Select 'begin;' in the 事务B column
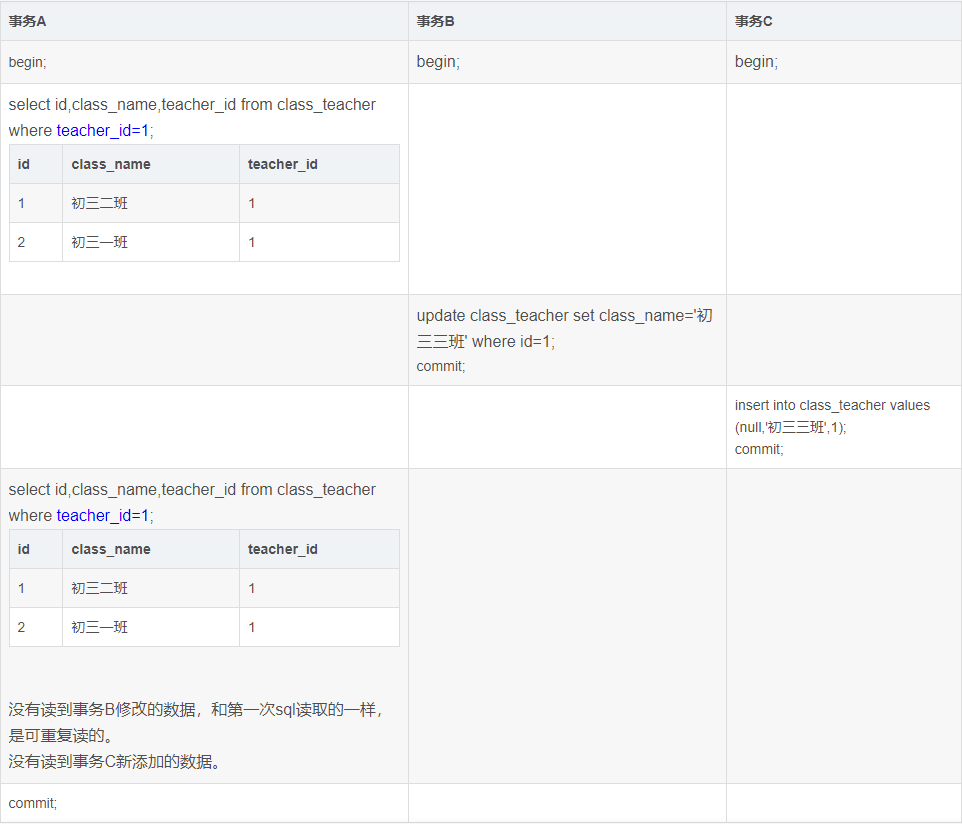The image size is (962, 824). (438, 61)
